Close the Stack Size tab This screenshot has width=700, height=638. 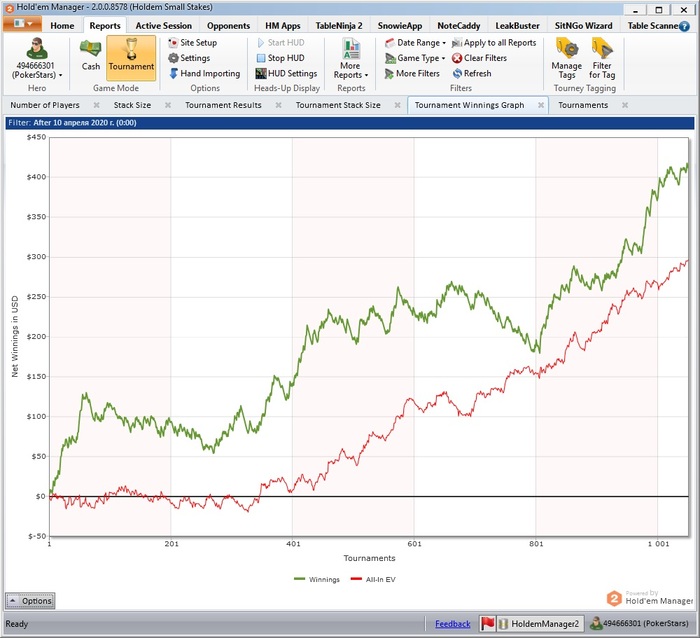pyautogui.click(x=168, y=105)
